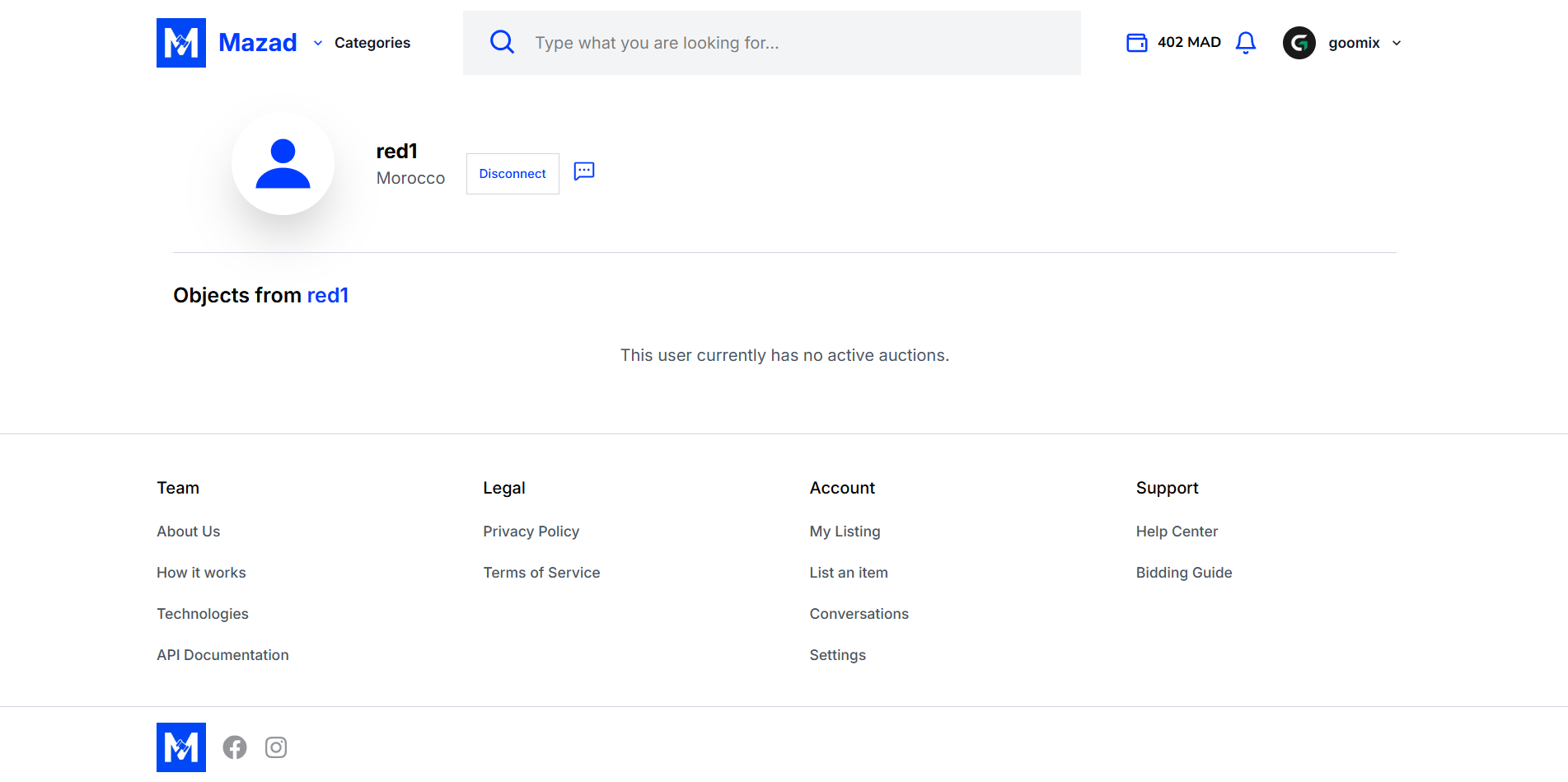Click the Mazad brand name link
This screenshot has height=782, width=1568.
click(x=258, y=43)
